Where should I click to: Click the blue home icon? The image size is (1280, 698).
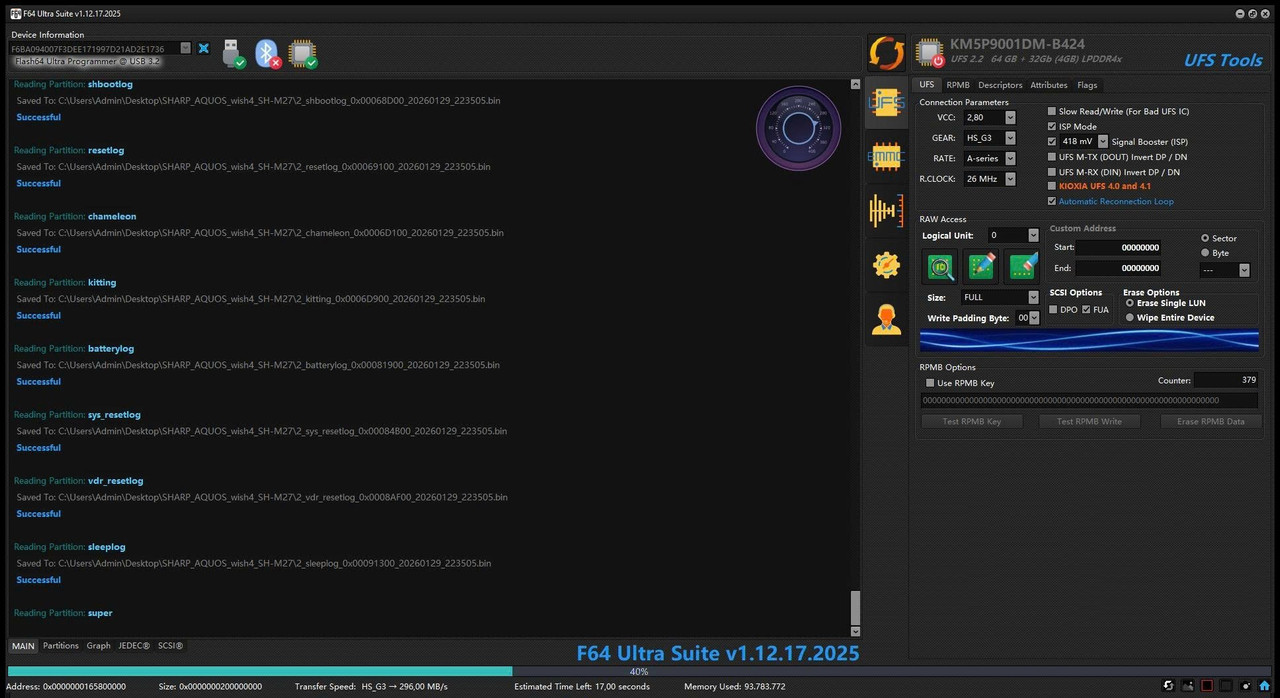[1265, 686]
